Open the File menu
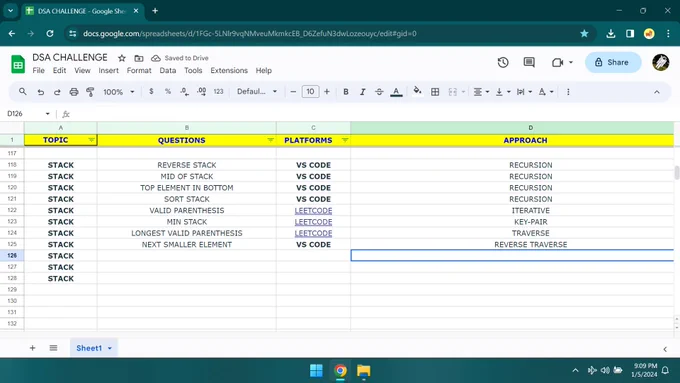The image size is (680, 383). pos(38,70)
